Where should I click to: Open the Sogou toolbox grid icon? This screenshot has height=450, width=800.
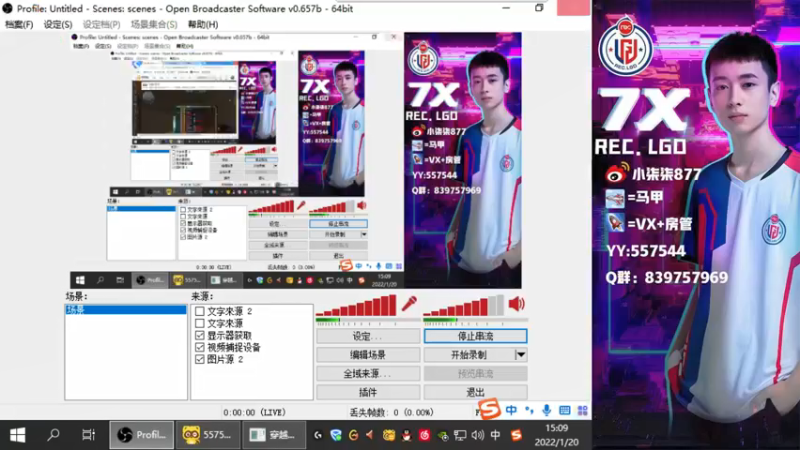pyautogui.click(x=582, y=410)
